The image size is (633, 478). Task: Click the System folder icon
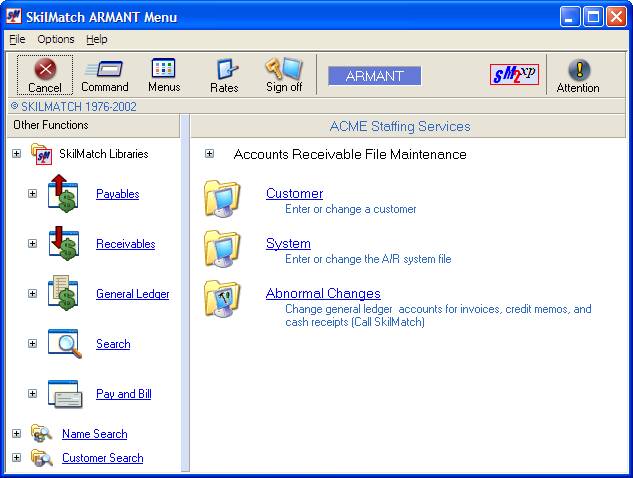pyautogui.click(x=222, y=249)
